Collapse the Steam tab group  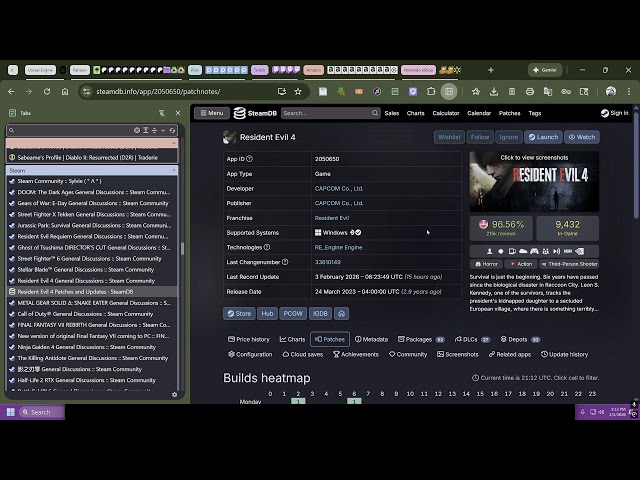[174, 170]
